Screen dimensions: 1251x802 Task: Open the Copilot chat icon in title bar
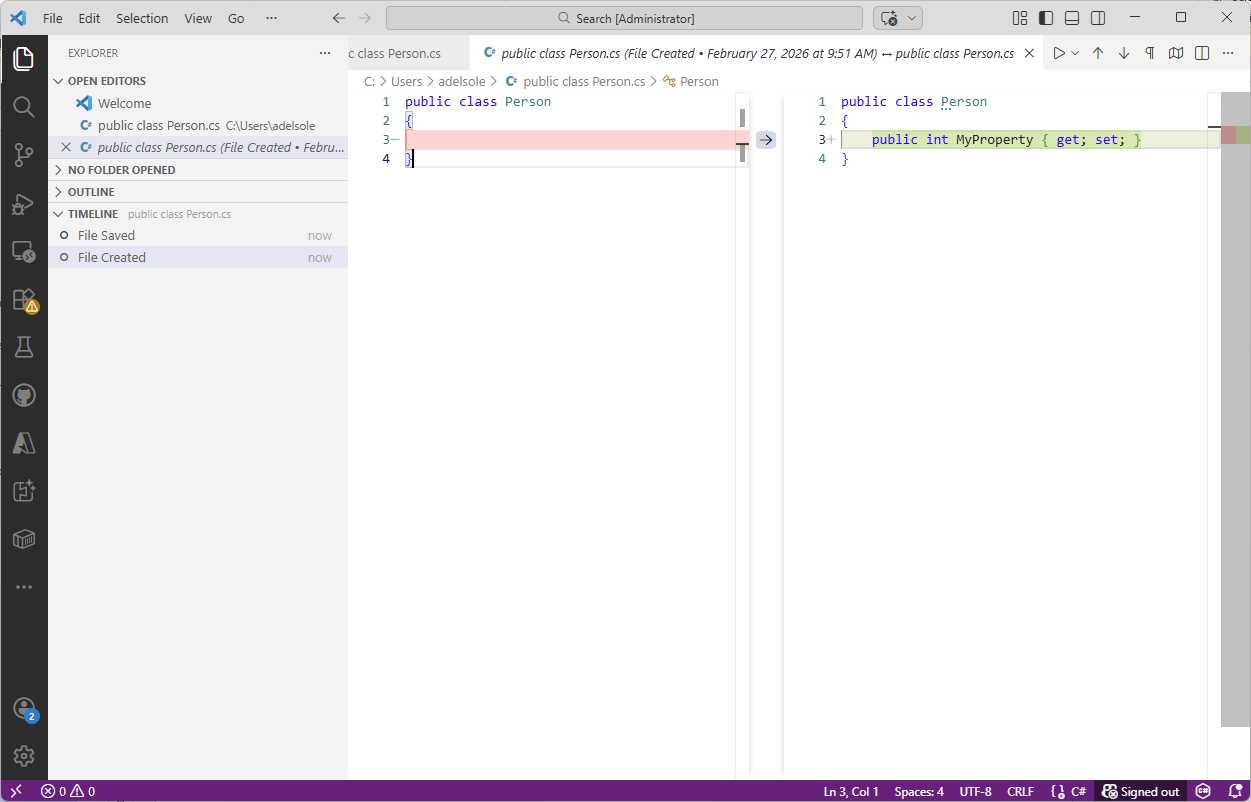tap(890, 18)
